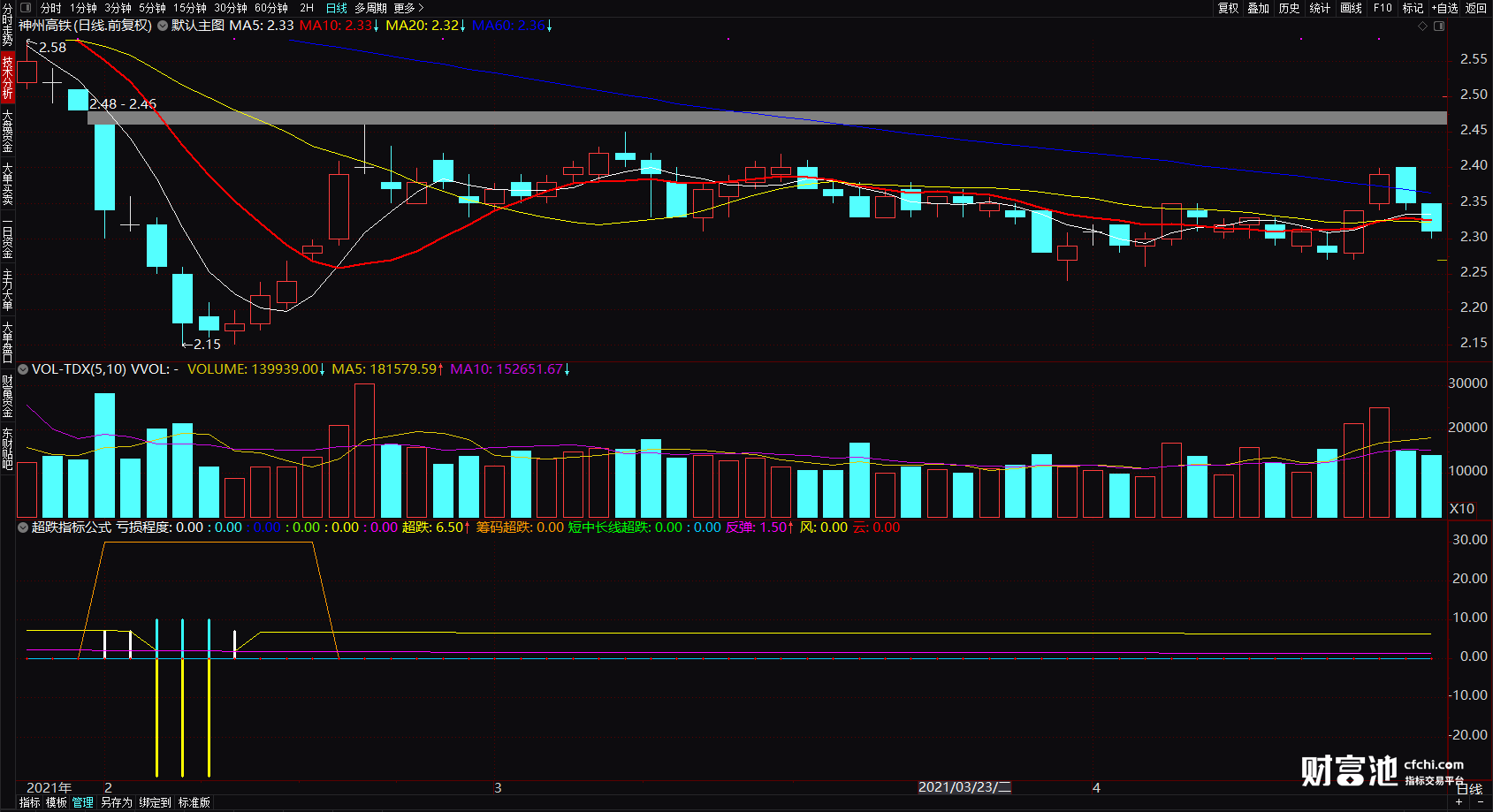Click the 筹码超跌: 0.00 indicator value

click(520, 527)
